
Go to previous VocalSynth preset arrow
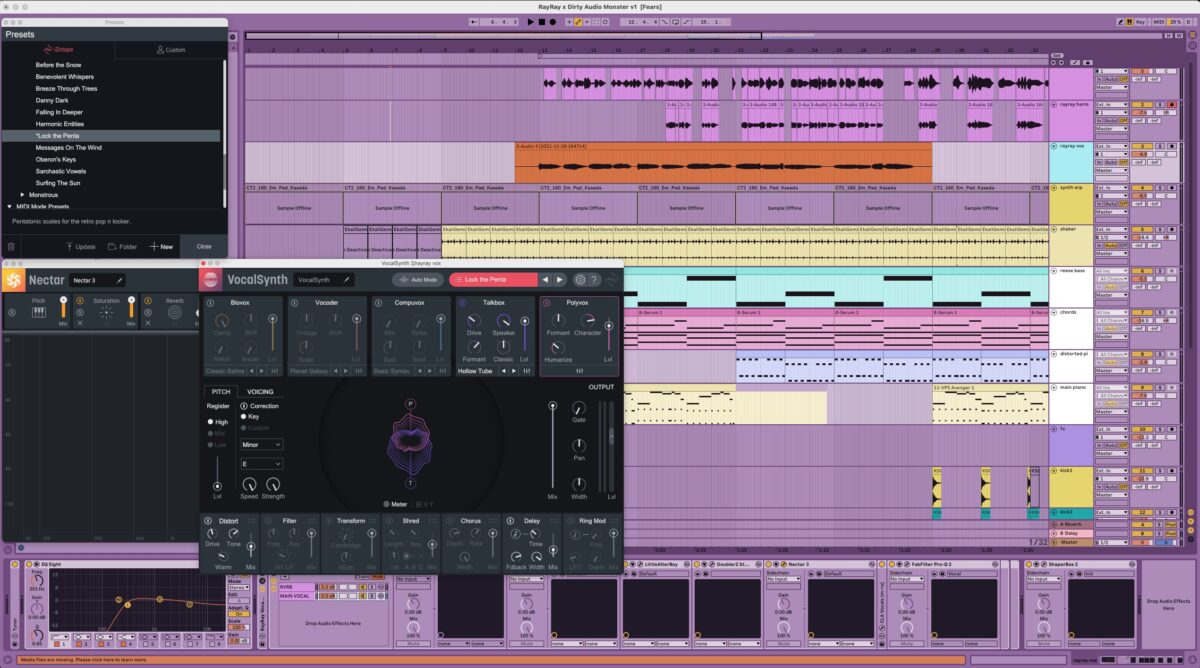pyautogui.click(x=545, y=280)
